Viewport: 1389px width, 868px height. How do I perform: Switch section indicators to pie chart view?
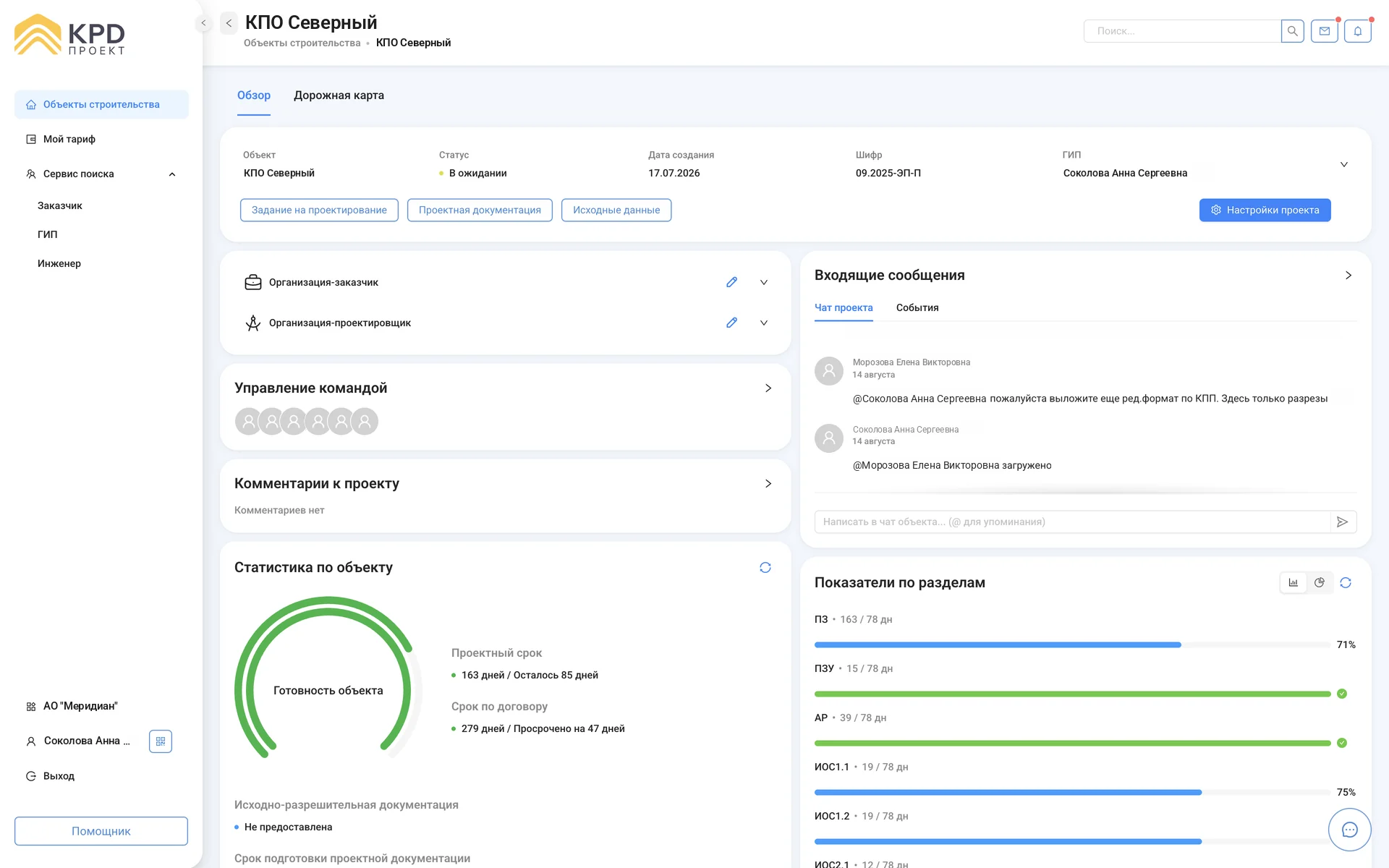(1320, 583)
